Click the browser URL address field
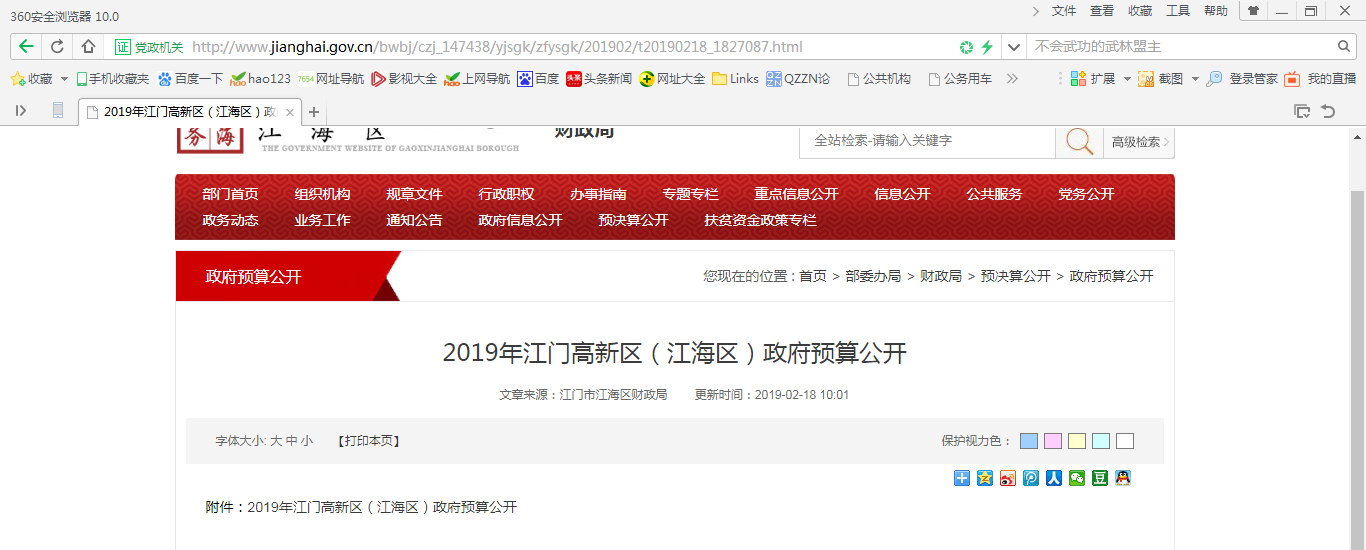The width and height of the screenshot is (1366, 550). (570, 47)
